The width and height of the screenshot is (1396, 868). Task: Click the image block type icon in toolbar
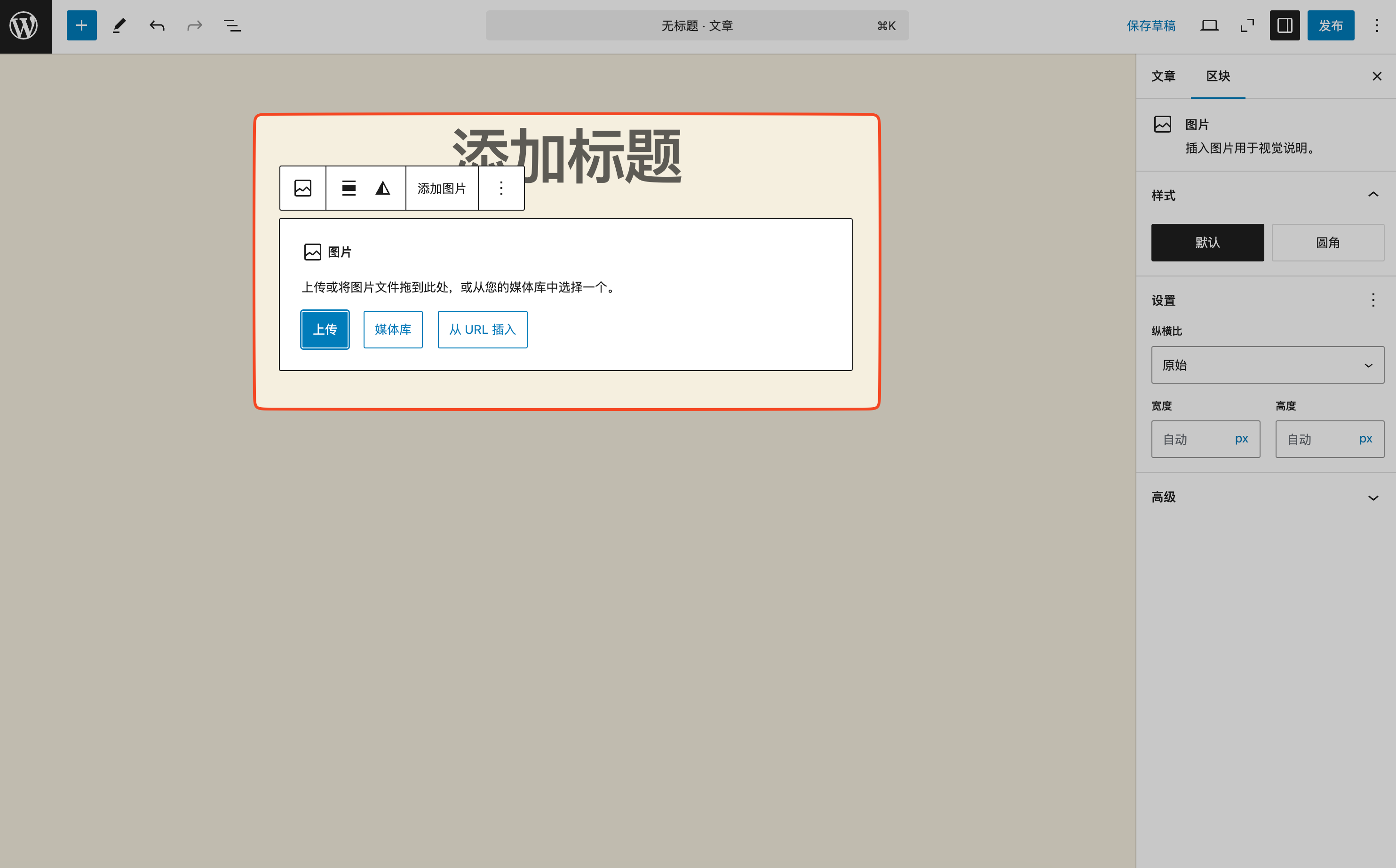[x=302, y=188]
